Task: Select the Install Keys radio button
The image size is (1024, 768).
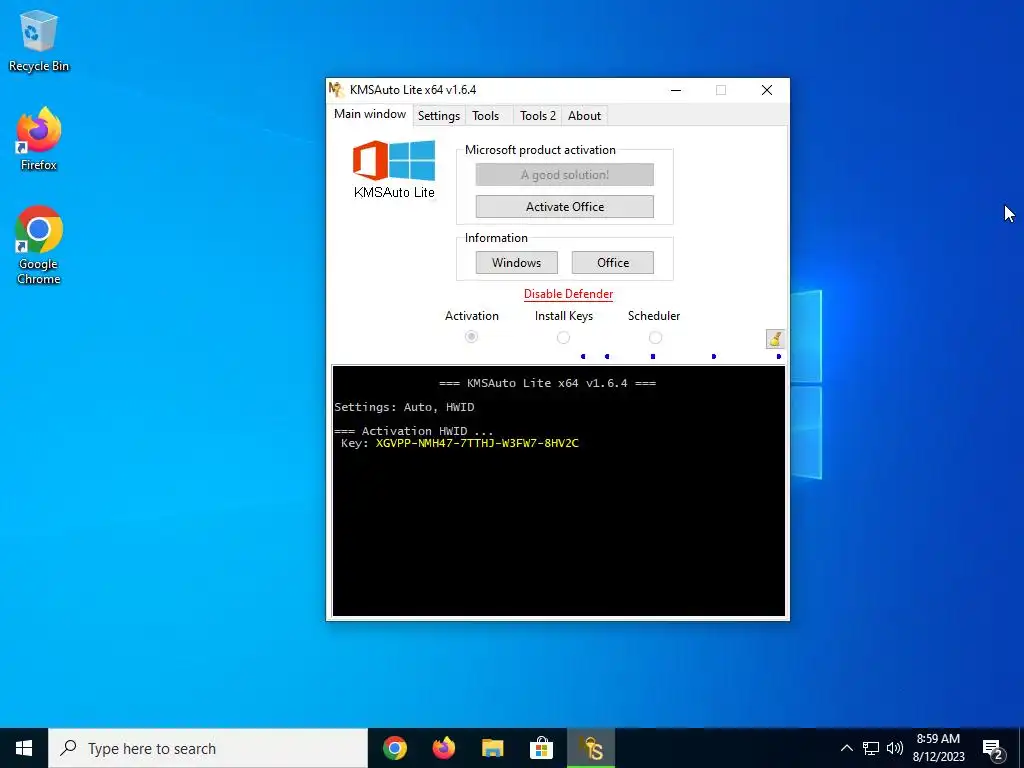Action: 563,338
